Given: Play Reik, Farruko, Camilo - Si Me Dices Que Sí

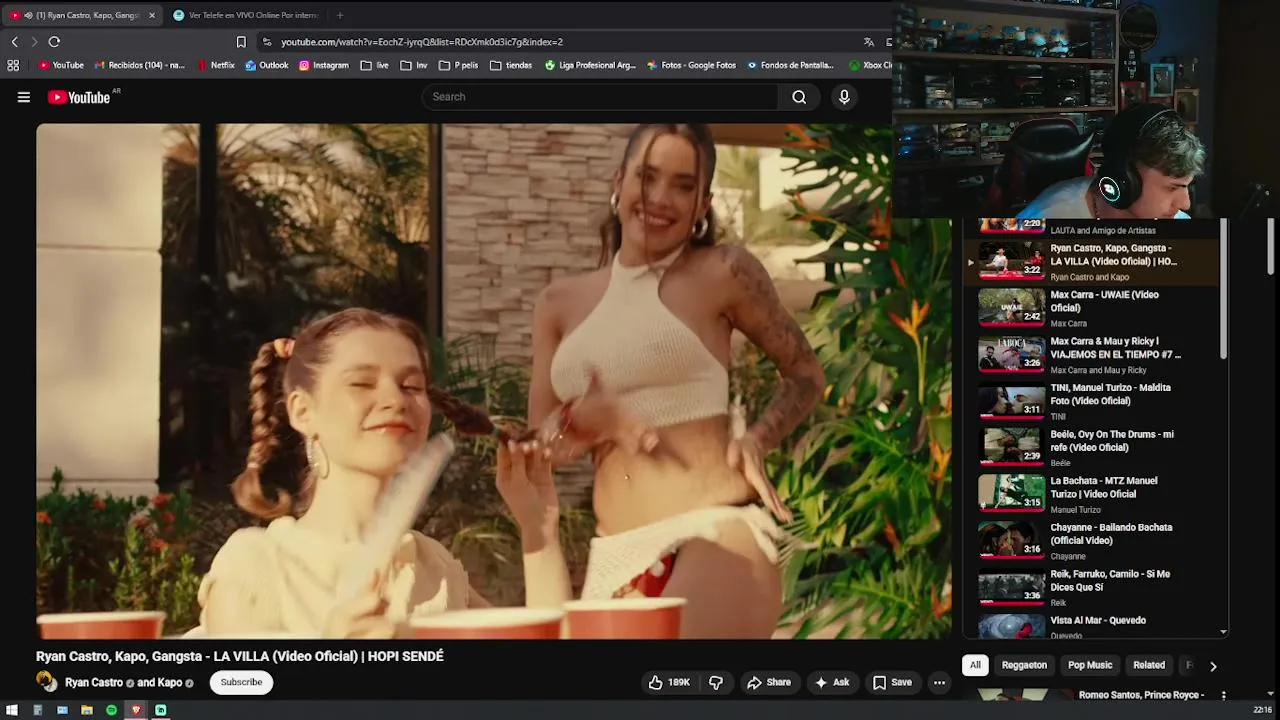Looking at the screenshot, I should [x=1091, y=586].
